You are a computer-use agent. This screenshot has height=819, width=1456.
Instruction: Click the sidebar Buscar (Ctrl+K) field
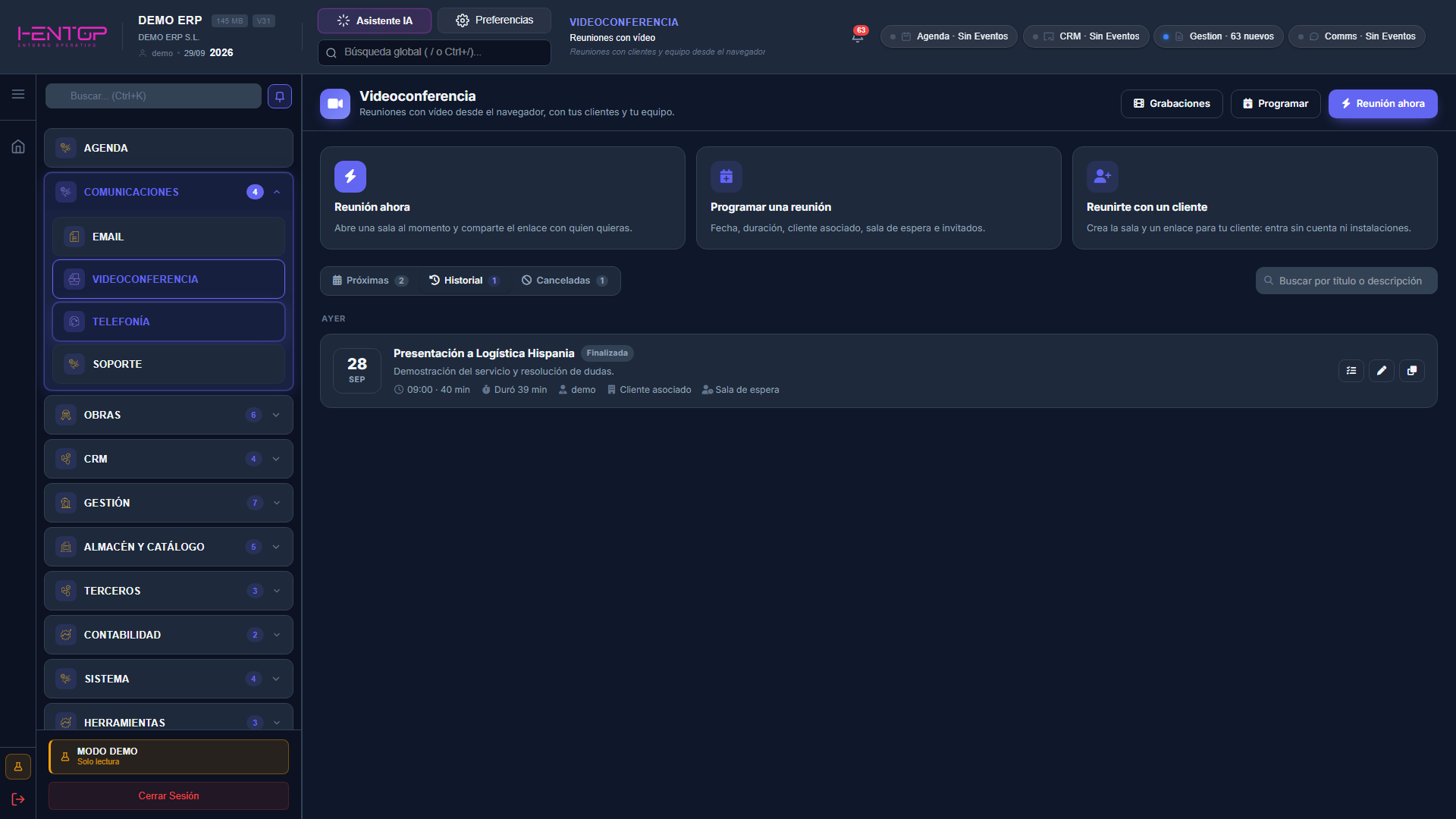[153, 96]
